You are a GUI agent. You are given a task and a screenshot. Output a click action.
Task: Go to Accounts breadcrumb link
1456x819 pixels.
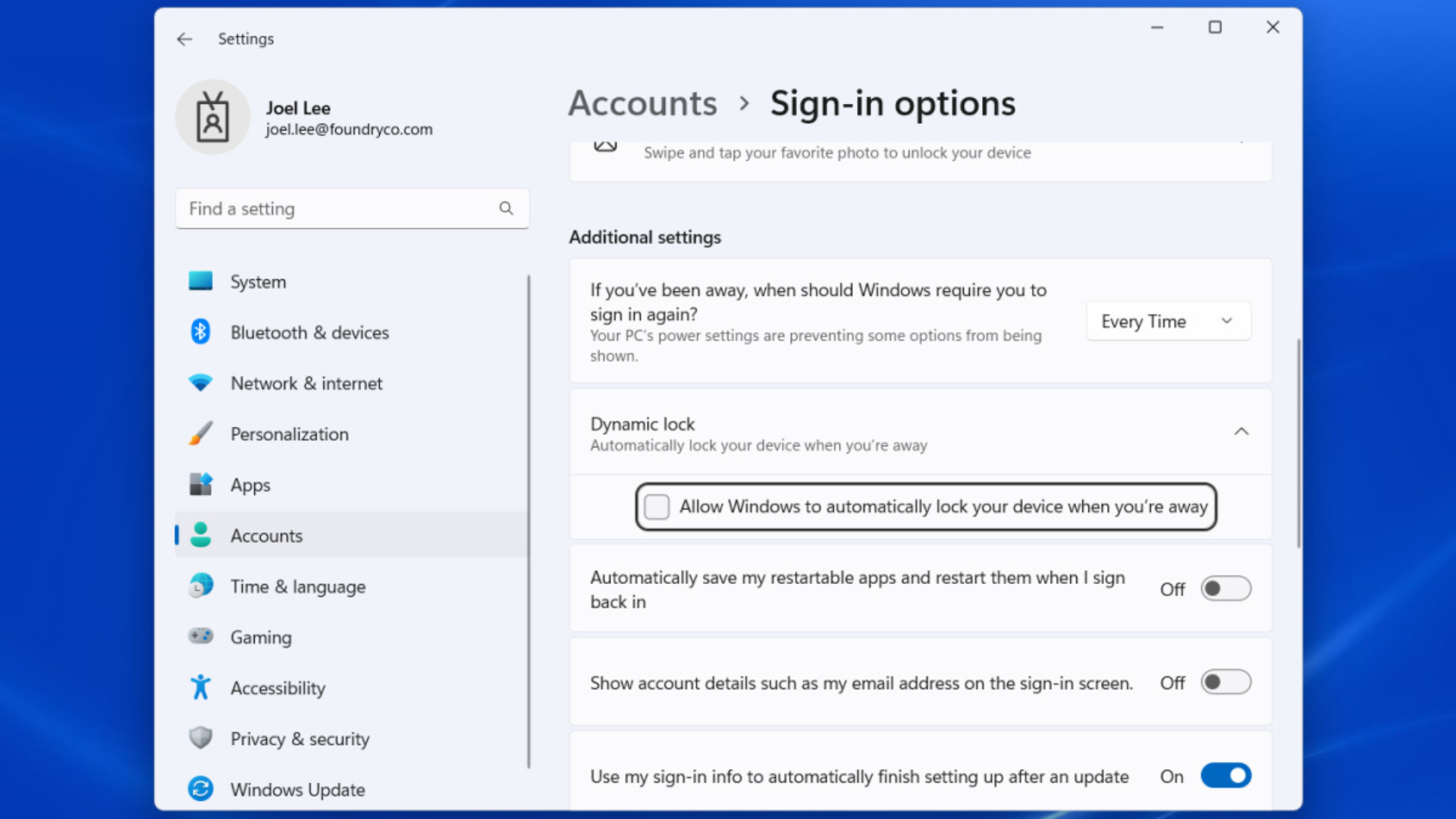coord(642,104)
